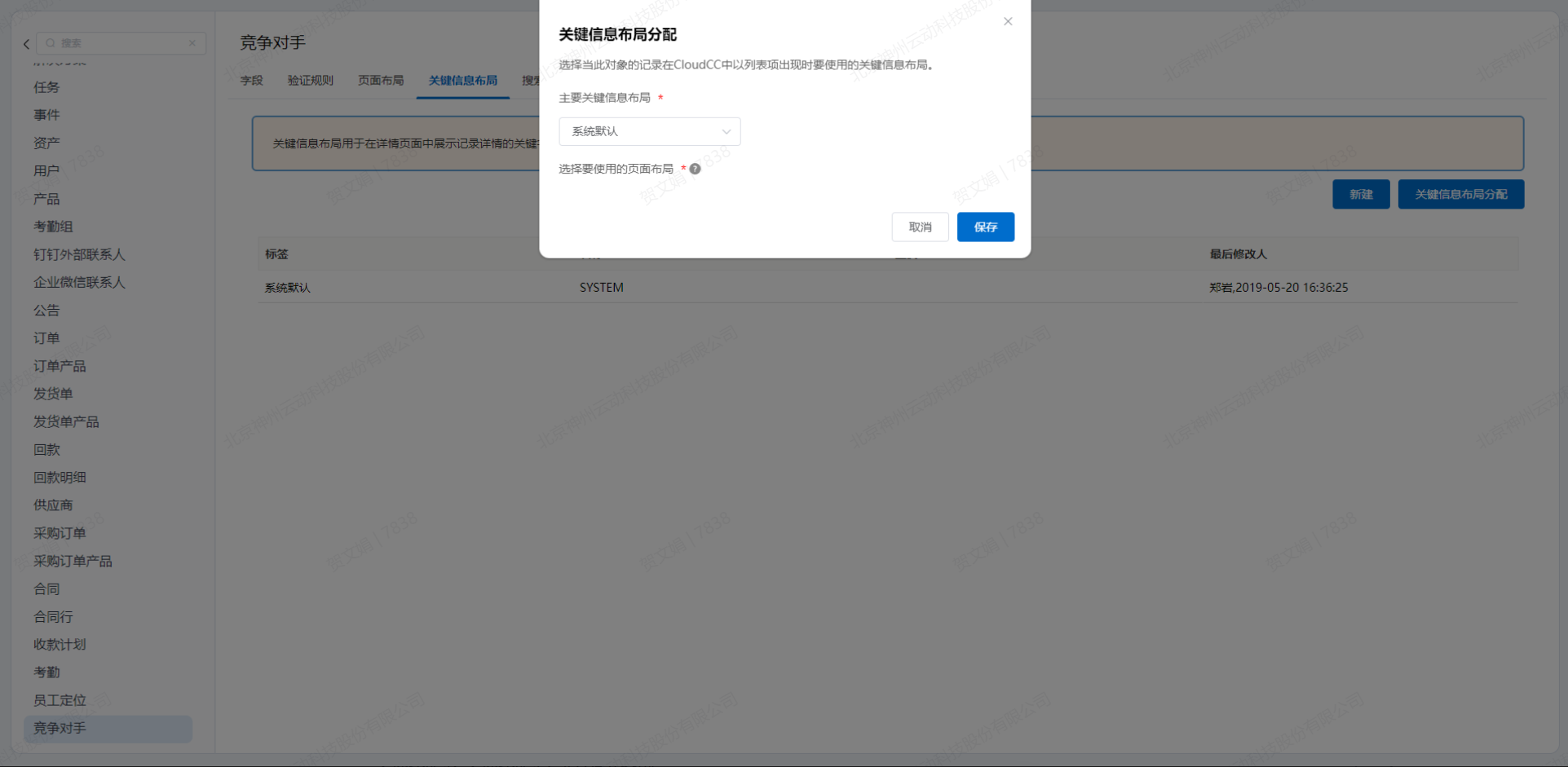Click the 关键信息布局分配 button on the page
Screen dimensions: 1568x767
pos(1460,194)
